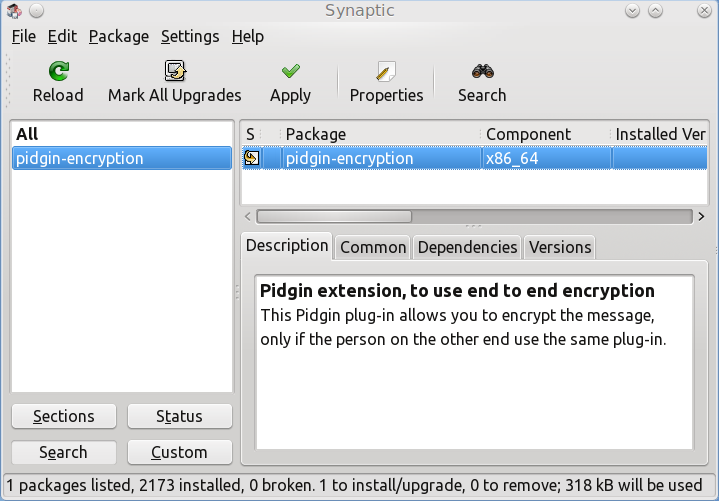This screenshot has width=719, height=501.
Task: Click the right arrow of the horizontal scrollbar
Action: [701, 217]
